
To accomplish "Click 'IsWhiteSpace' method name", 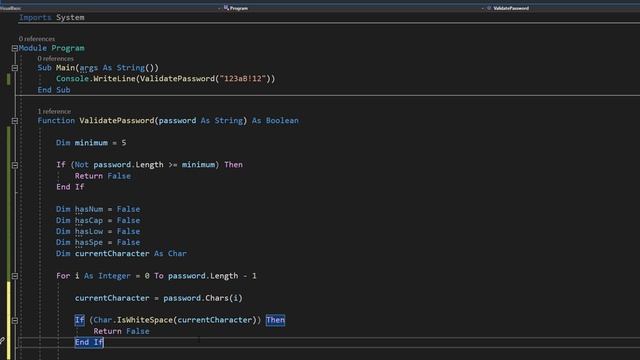I will tap(145, 320).
